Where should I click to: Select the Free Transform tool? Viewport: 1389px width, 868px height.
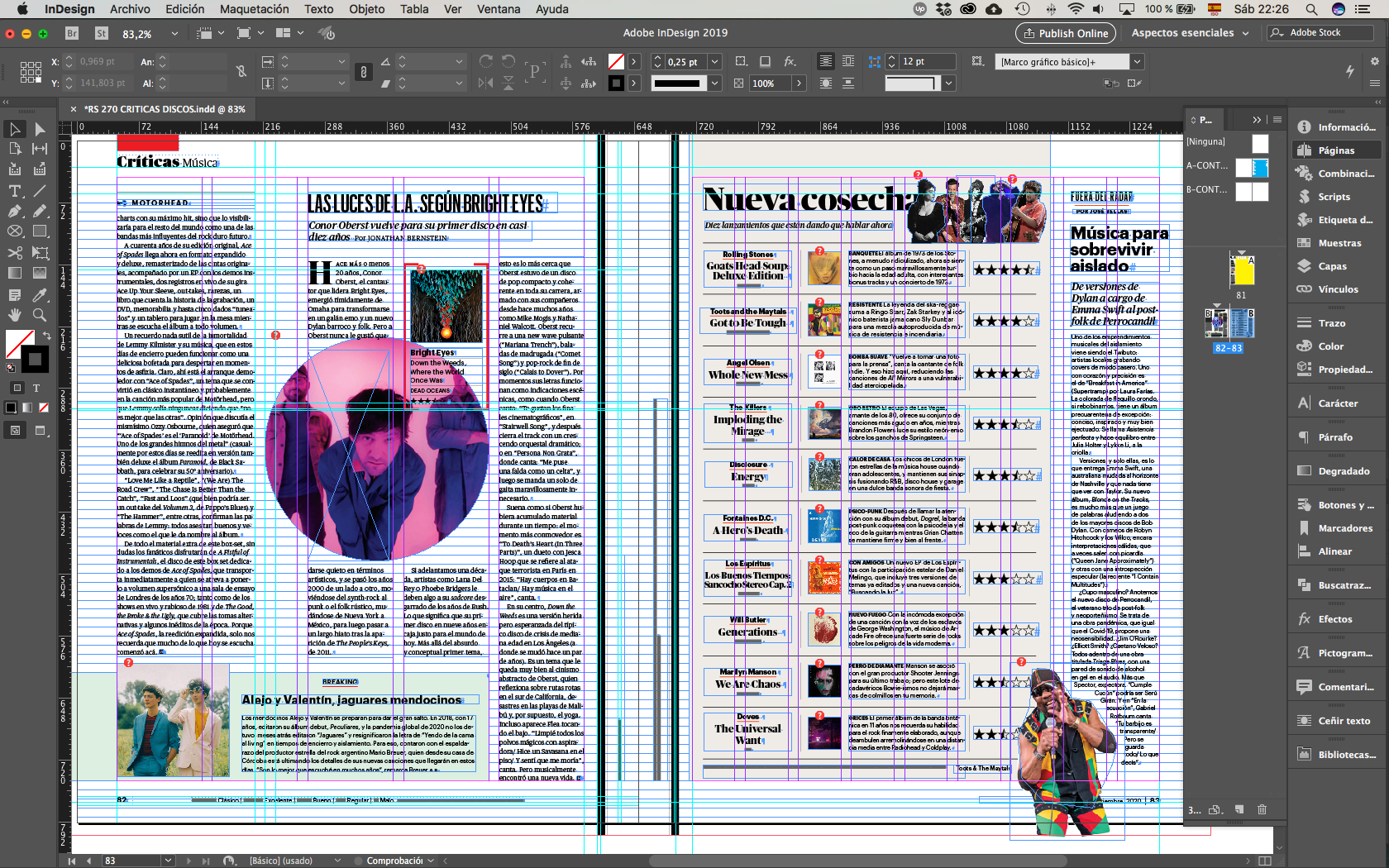tap(39, 252)
